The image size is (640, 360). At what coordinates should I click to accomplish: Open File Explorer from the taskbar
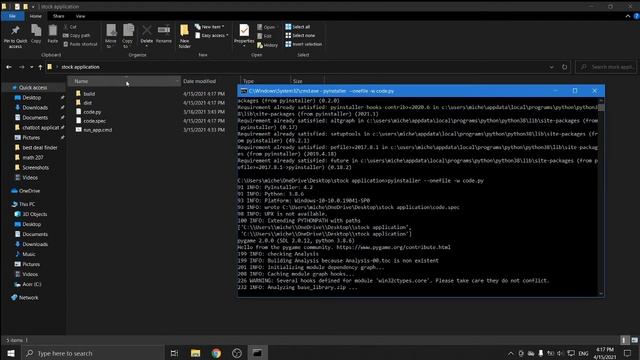click(x=196, y=353)
